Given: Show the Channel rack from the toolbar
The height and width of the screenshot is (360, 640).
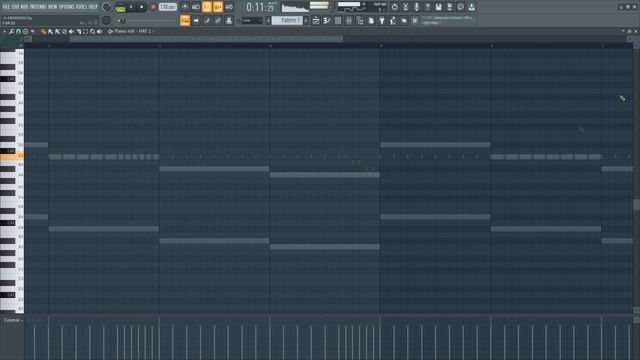Looking at the screenshot, I should 338,20.
